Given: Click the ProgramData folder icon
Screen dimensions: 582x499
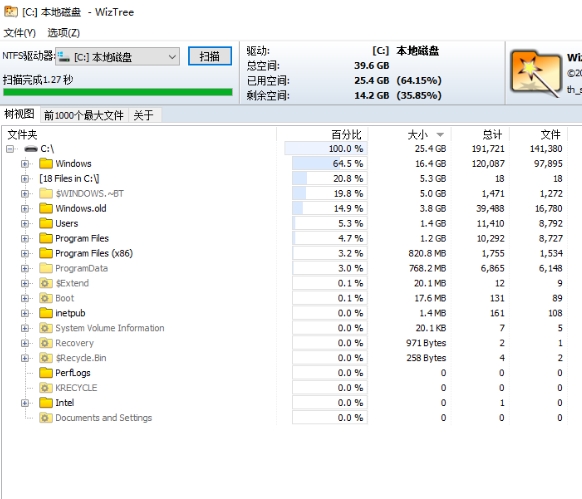Looking at the screenshot, I should coord(46,268).
